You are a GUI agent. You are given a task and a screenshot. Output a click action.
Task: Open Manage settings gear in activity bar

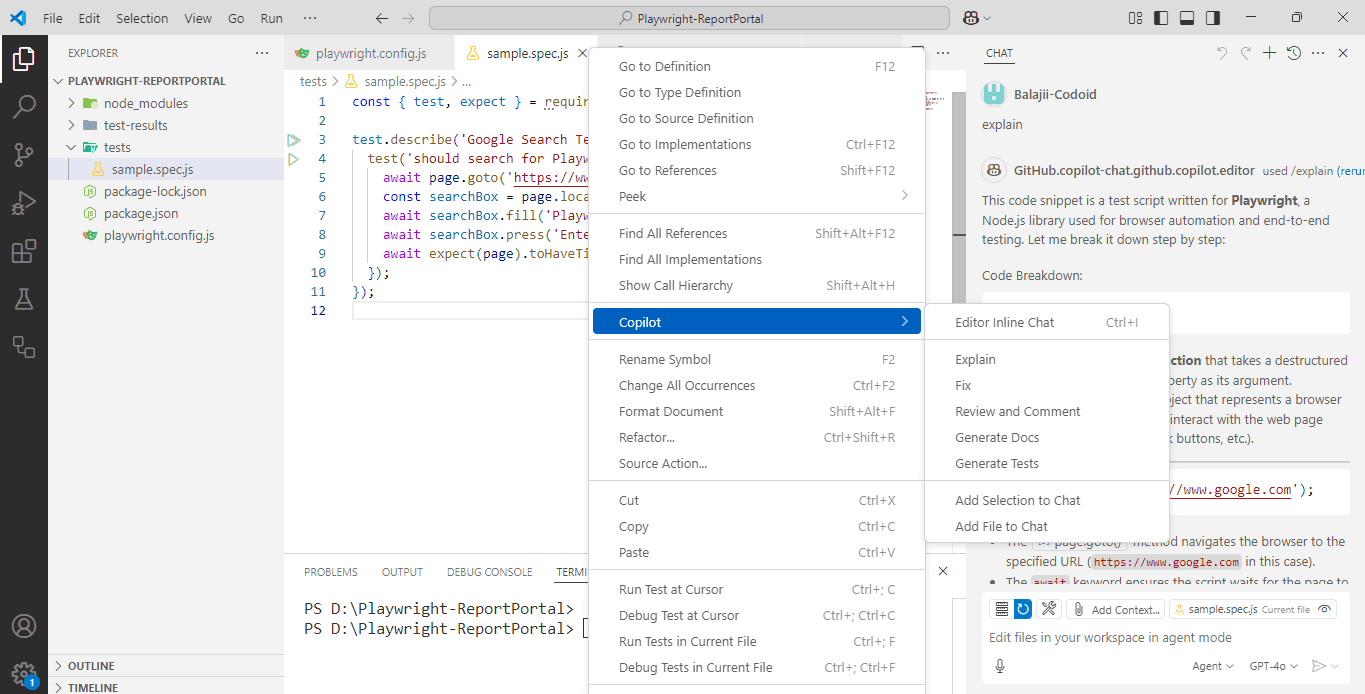coord(24,675)
